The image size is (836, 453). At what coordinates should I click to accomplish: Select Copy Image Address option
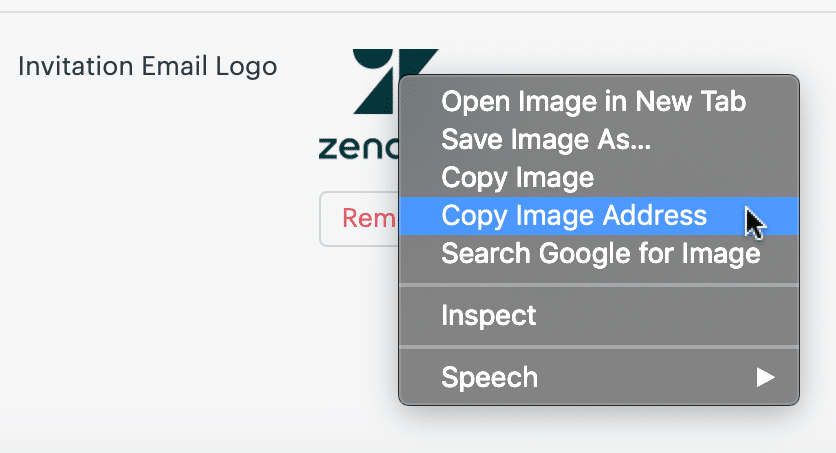598,216
